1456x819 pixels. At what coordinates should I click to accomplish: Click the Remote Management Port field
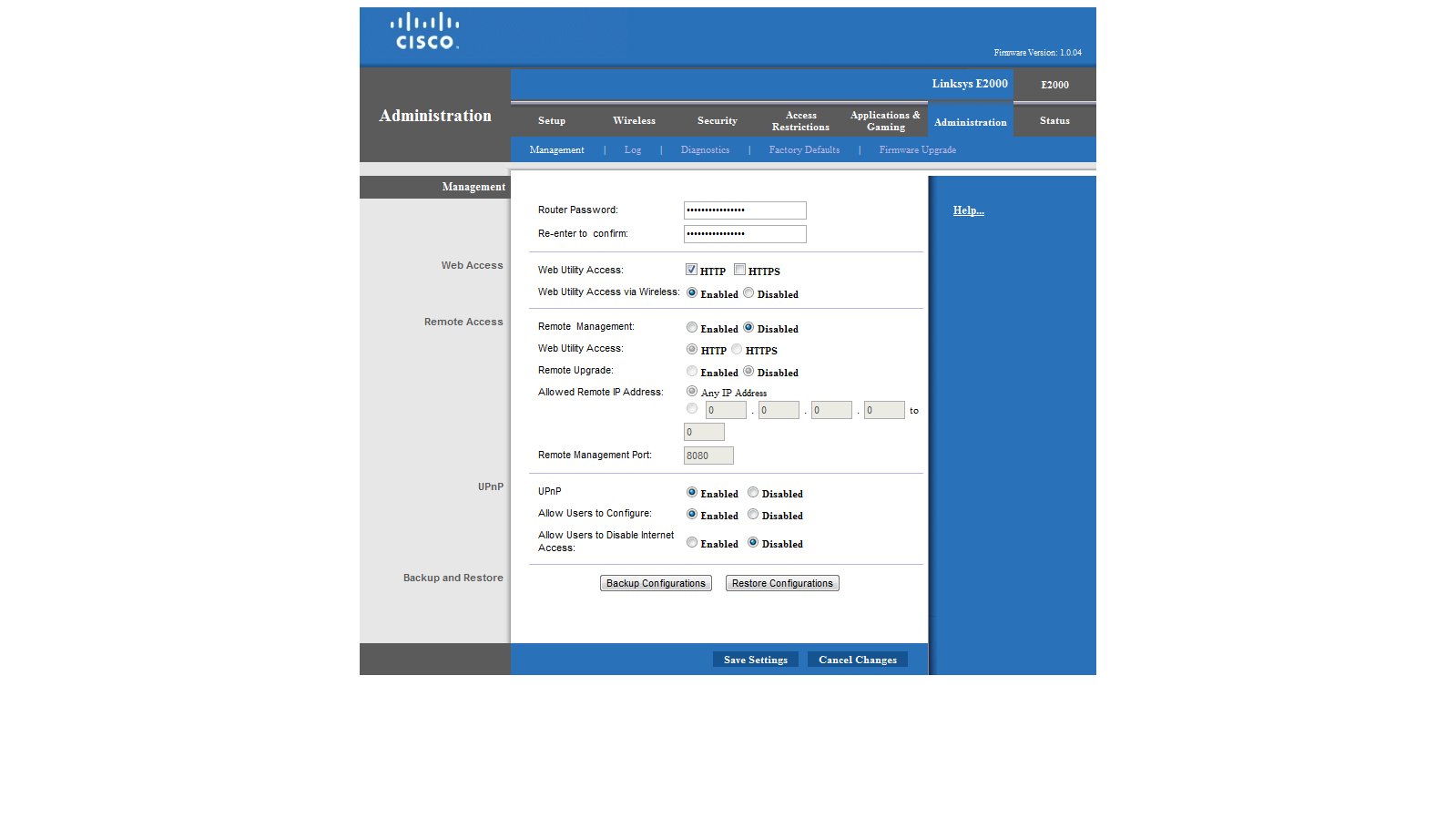click(x=708, y=456)
